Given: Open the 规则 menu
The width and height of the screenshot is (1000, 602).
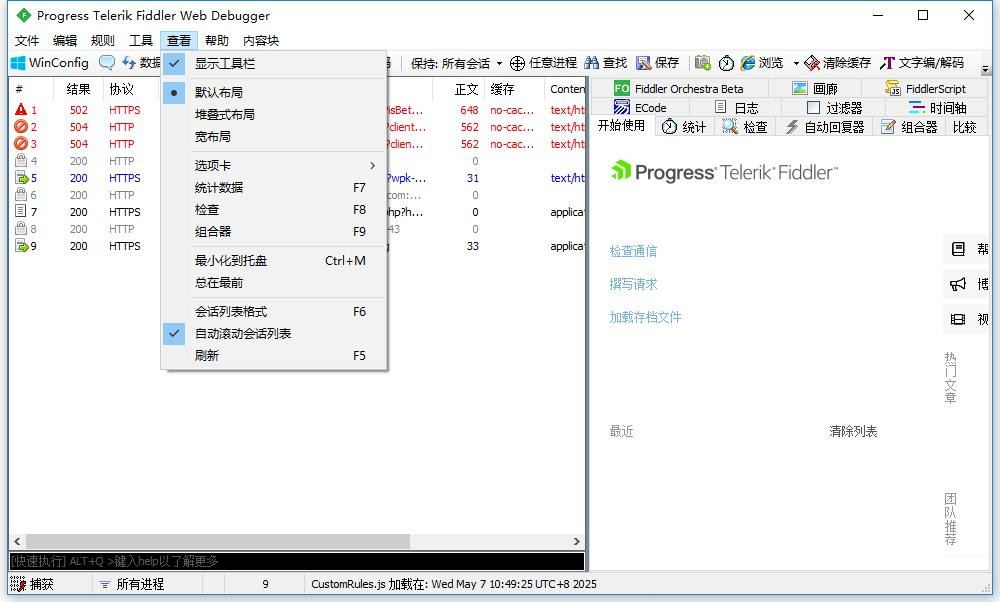Looking at the screenshot, I should click(x=103, y=41).
